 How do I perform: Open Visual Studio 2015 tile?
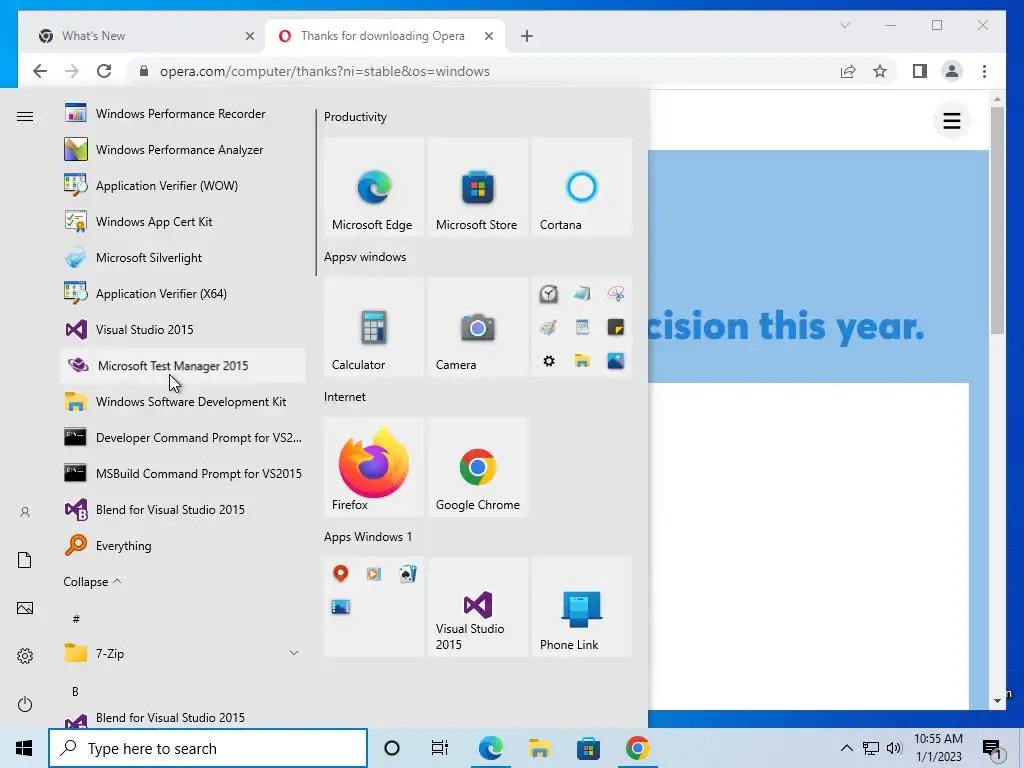click(x=477, y=607)
